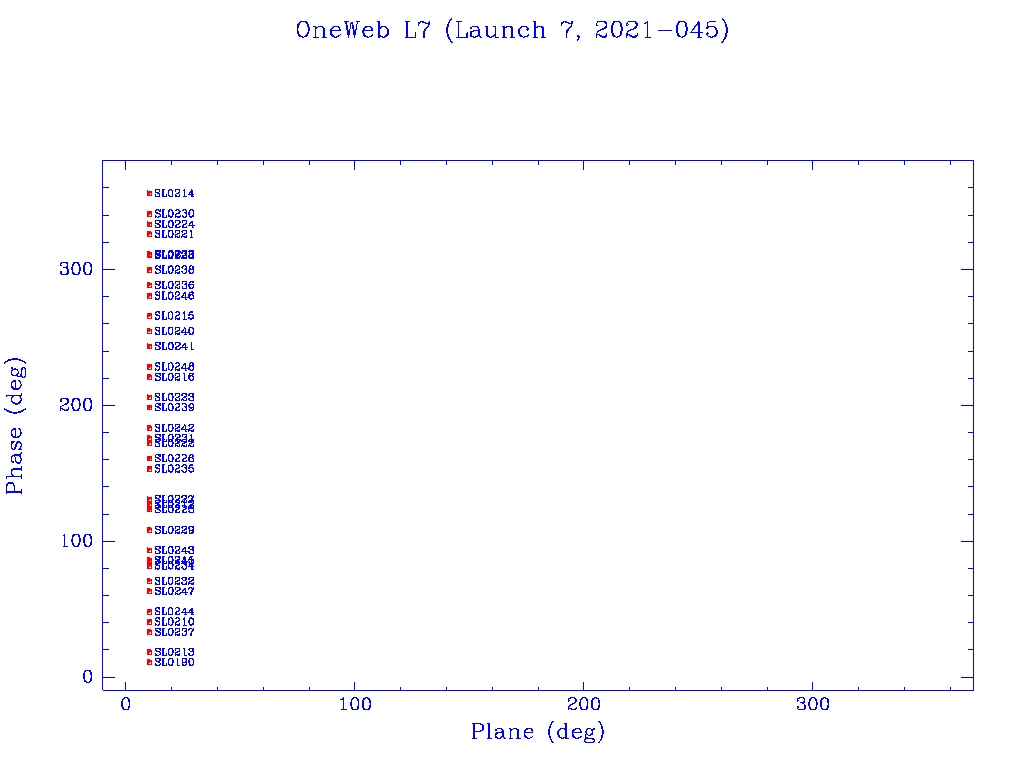Click the SL0230 satellite label
The width and height of the screenshot is (1024, 768).
coord(174,214)
